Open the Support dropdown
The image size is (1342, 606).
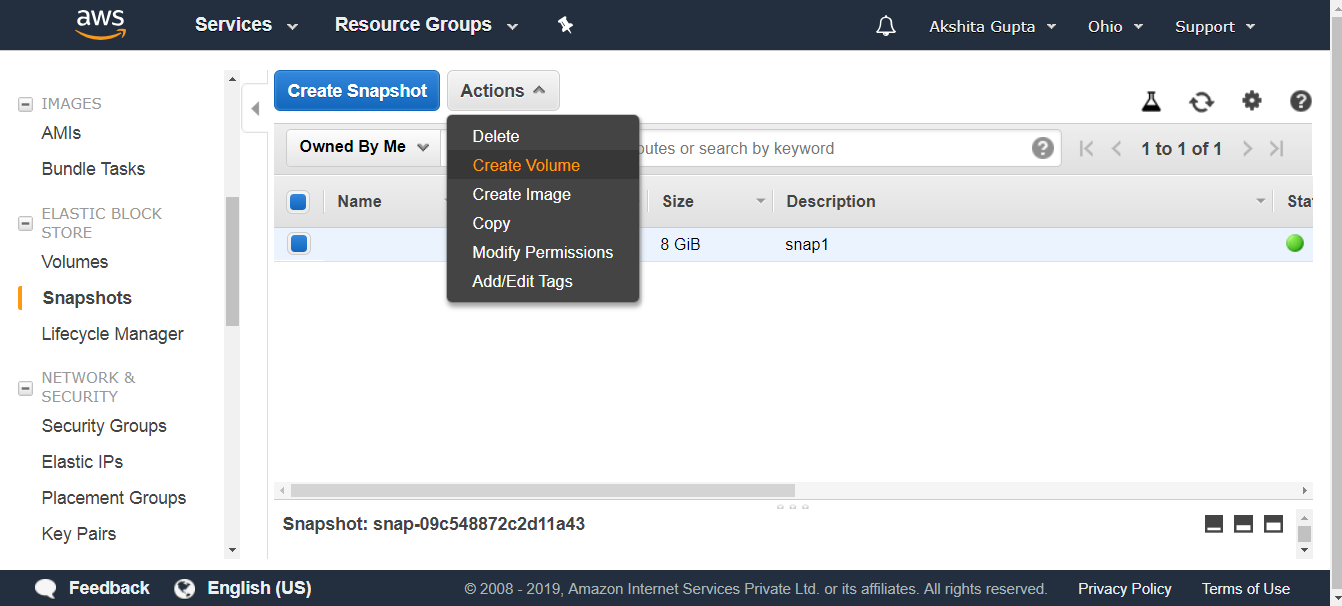pos(1215,26)
